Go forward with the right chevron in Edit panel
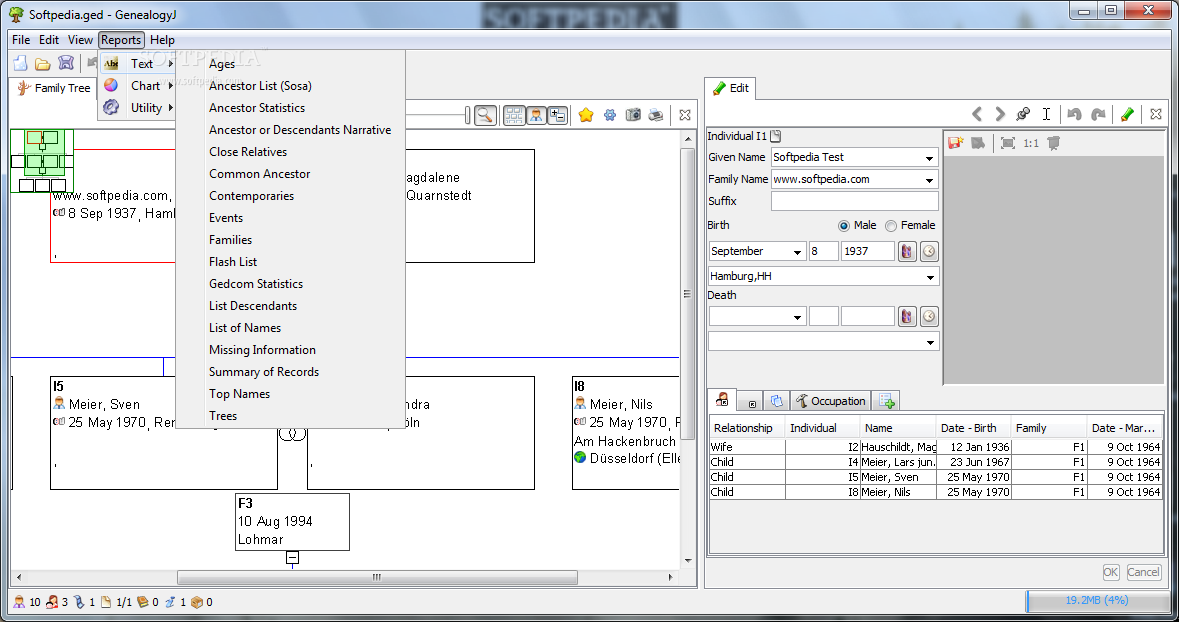 coord(999,114)
